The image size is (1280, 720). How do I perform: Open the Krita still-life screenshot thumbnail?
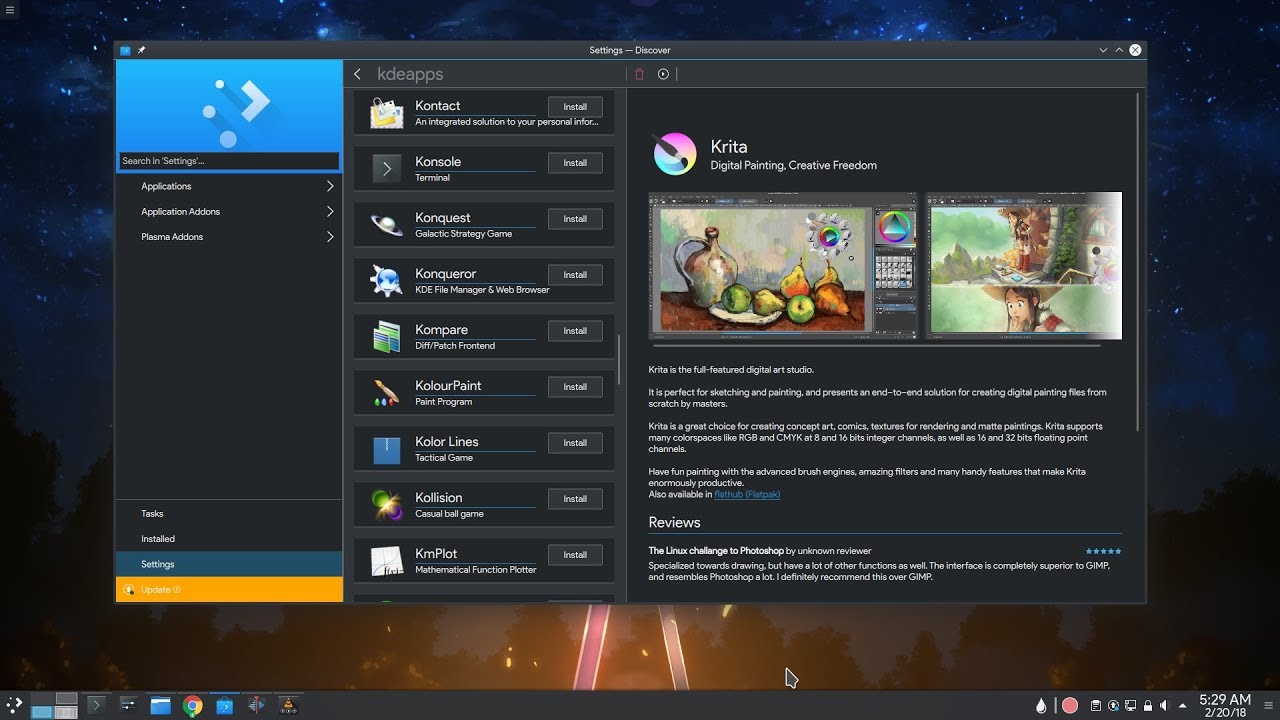tap(783, 265)
